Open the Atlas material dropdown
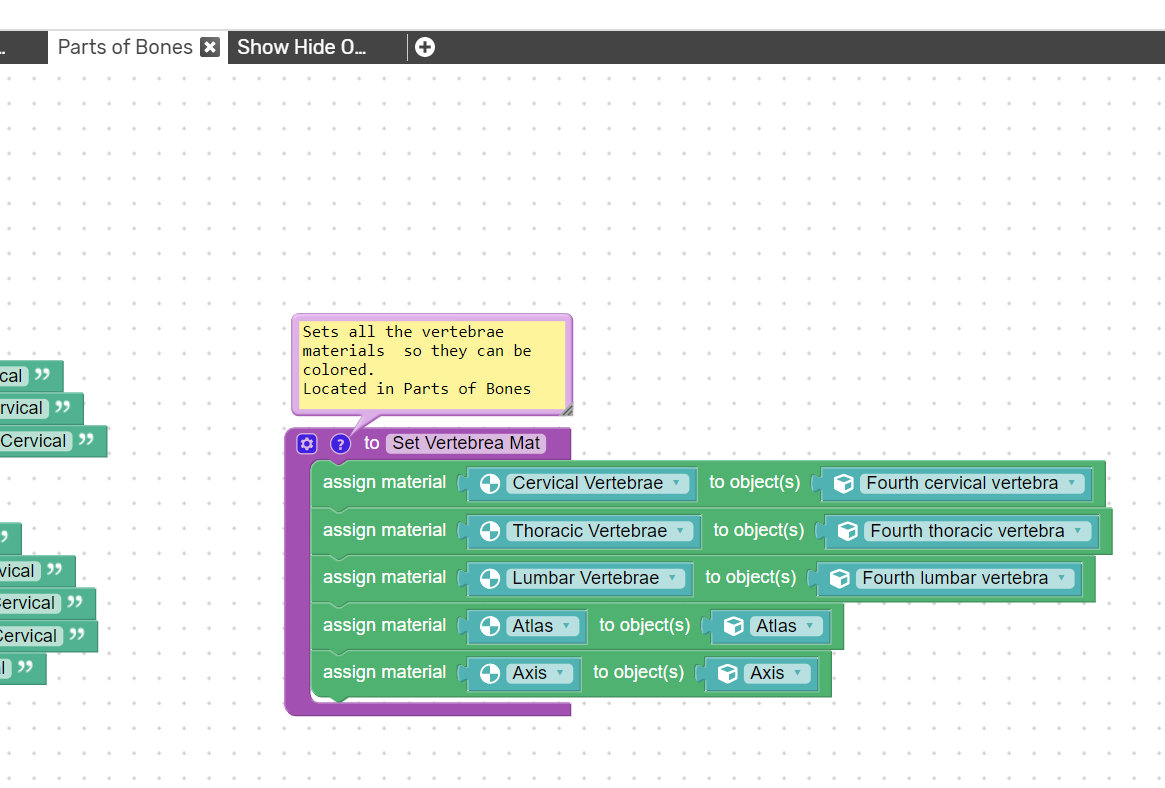This screenshot has height=788, width=1165. click(542, 626)
